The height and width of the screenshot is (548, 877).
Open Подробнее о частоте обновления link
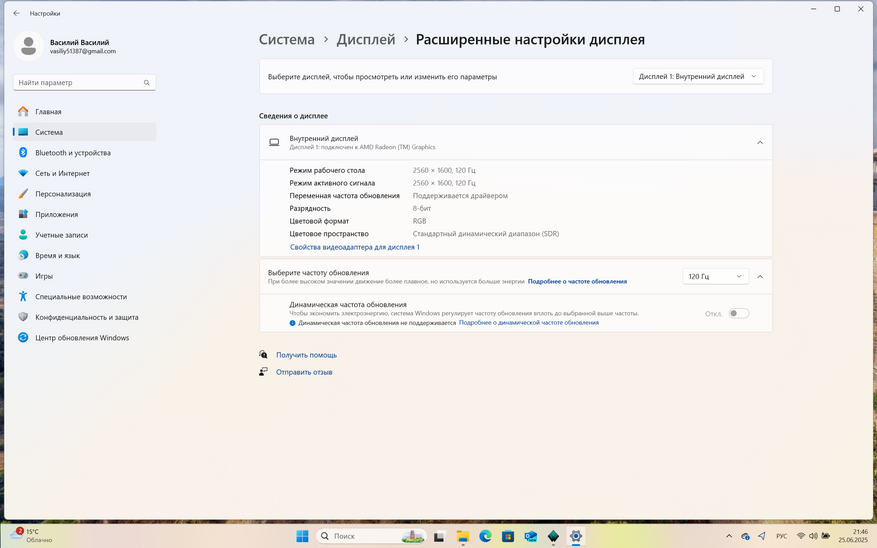tap(577, 282)
